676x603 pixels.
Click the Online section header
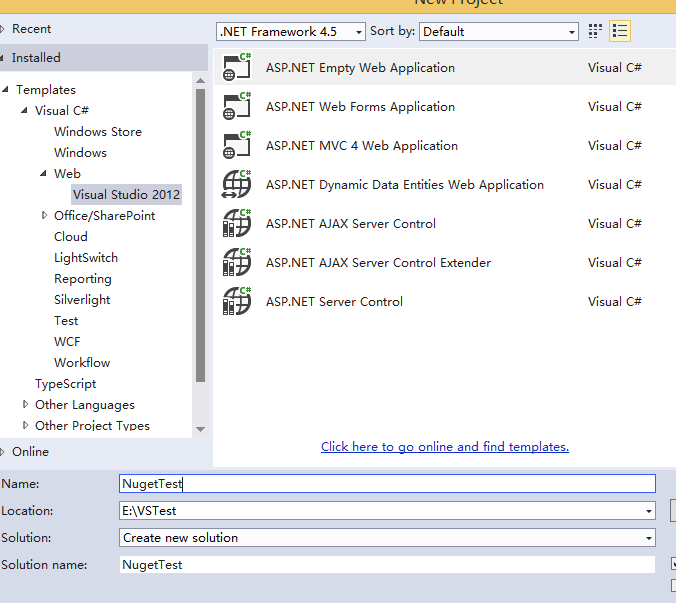point(30,452)
